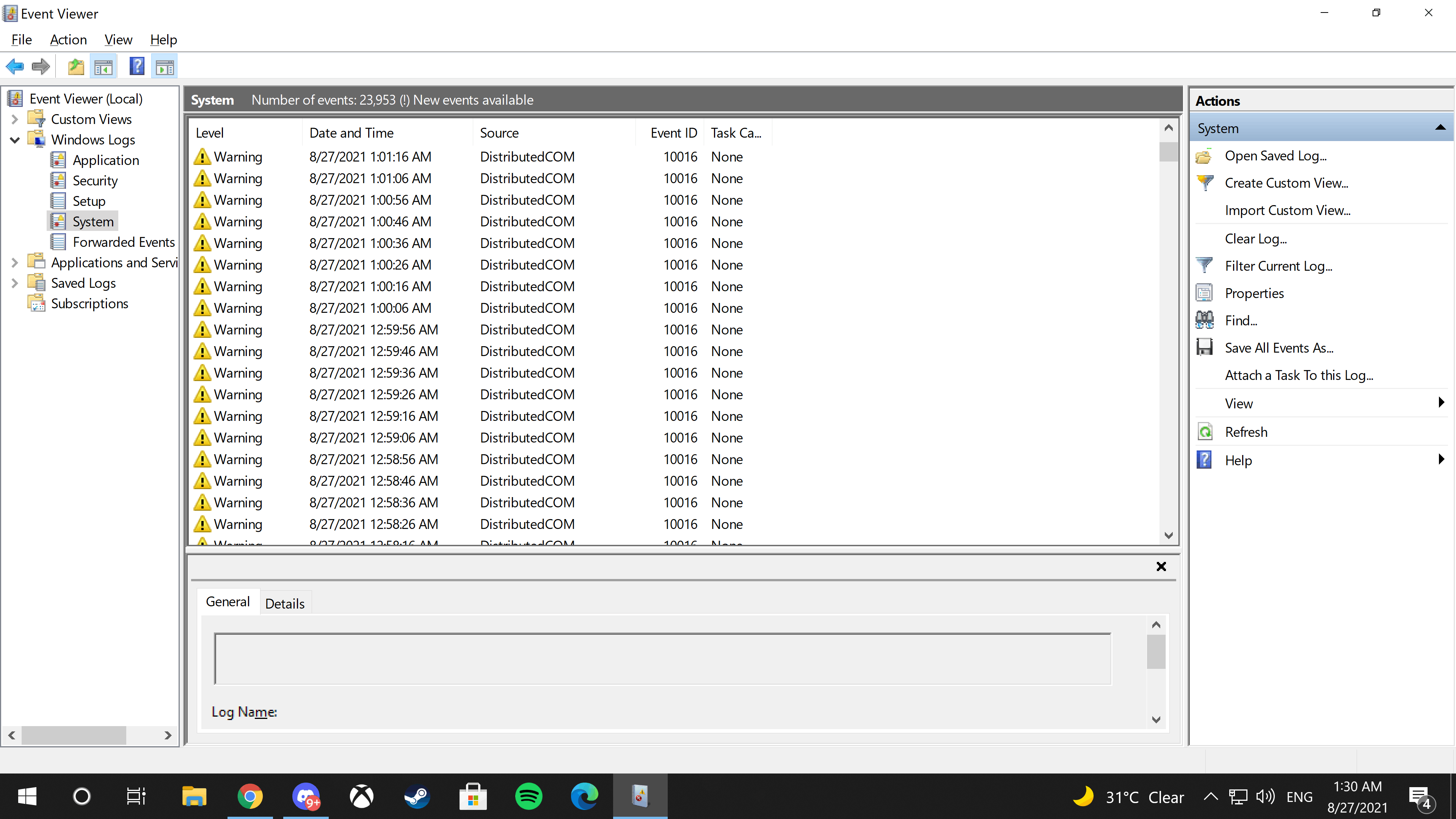Expand Saved Logs node

pyautogui.click(x=15, y=283)
